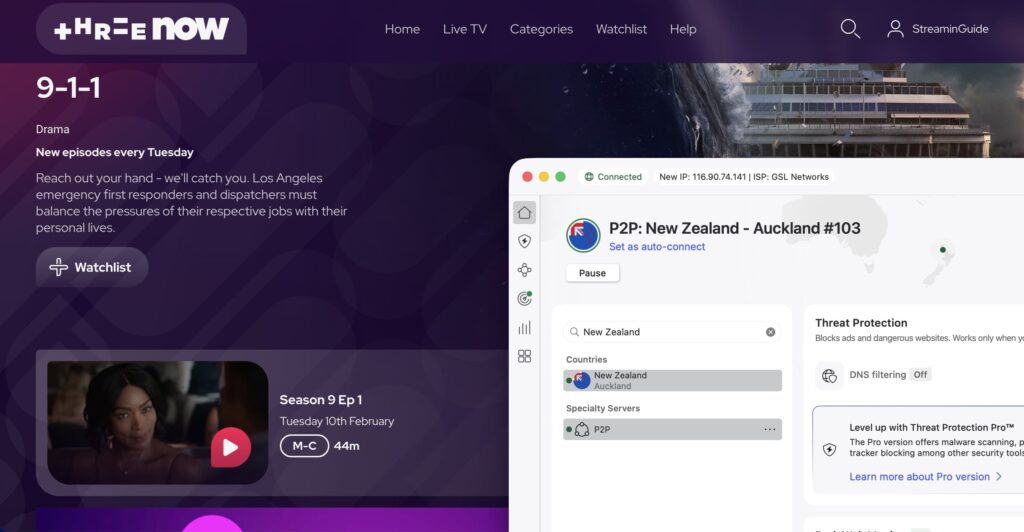
Task: Play Season 9 Ep 1 video
Action: 231,447
